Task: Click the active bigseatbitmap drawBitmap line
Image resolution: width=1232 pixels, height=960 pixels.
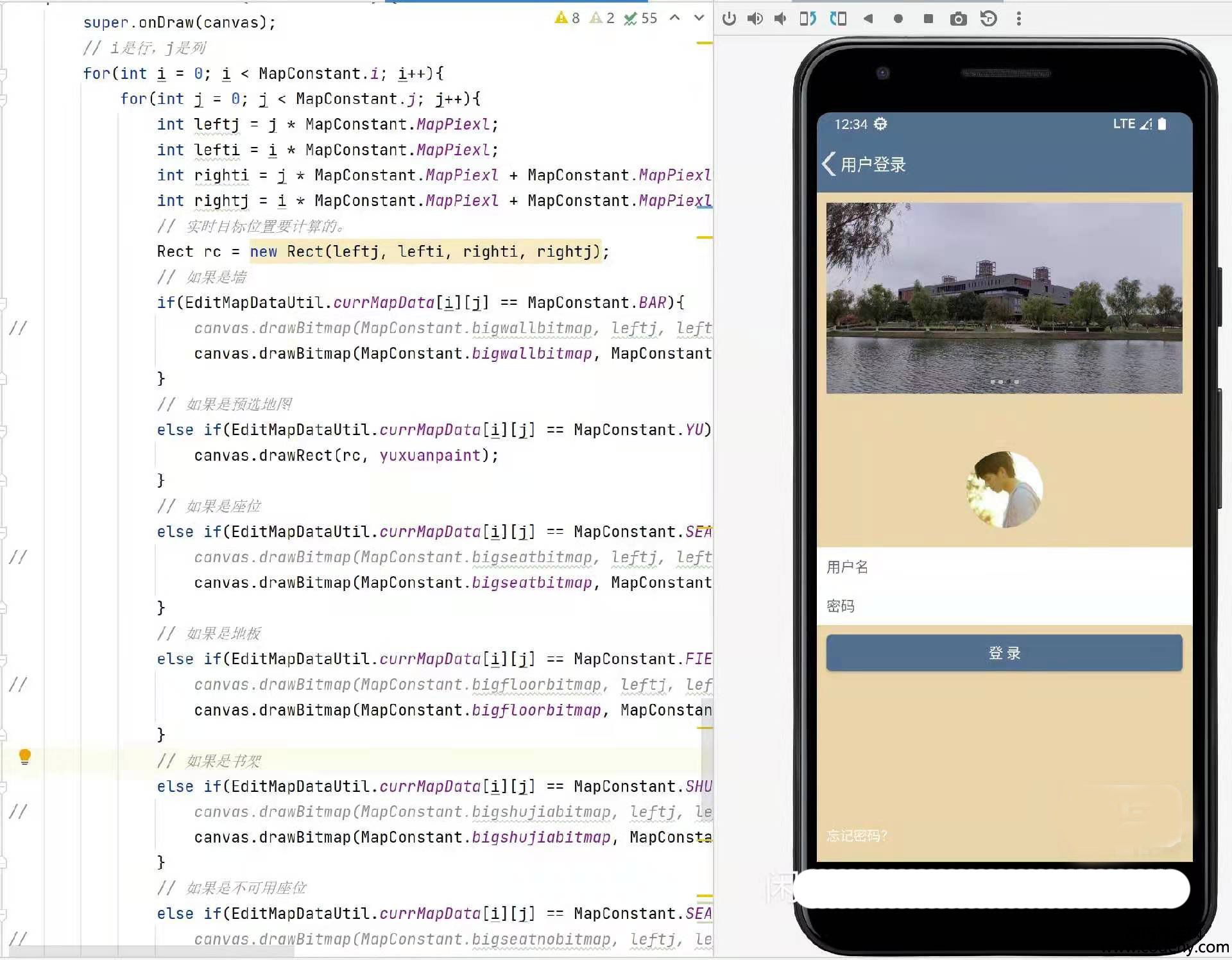Action: [453, 583]
